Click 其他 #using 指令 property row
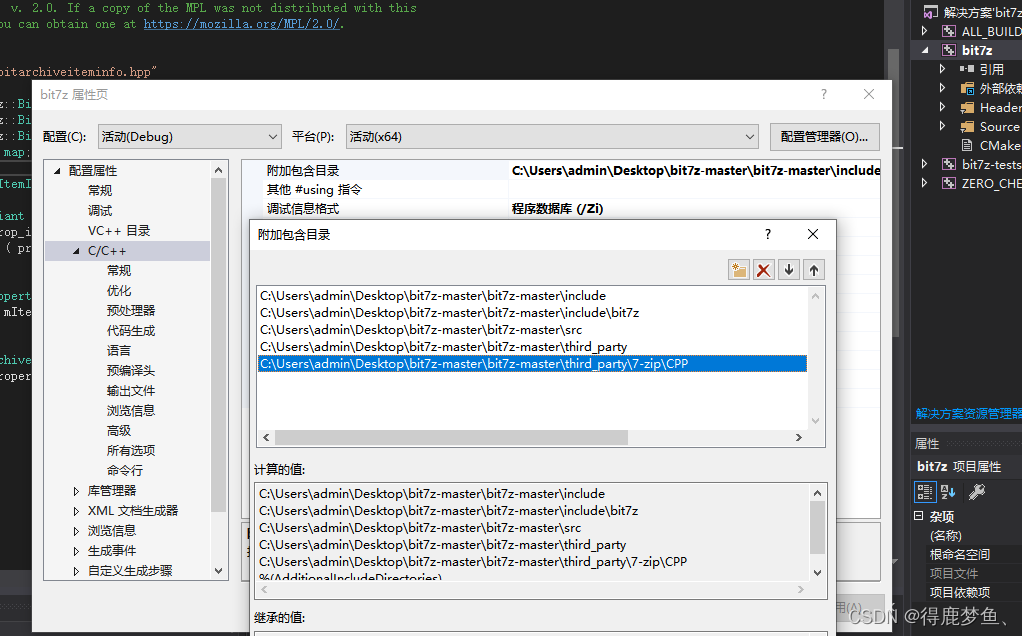Image resolution: width=1022 pixels, height=636 pixels. pos(562,190)
